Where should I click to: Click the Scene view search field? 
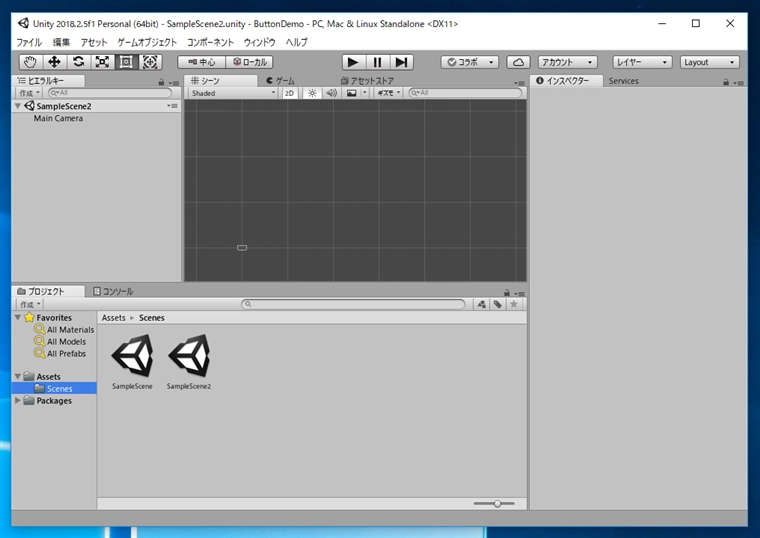pos(465,93)
